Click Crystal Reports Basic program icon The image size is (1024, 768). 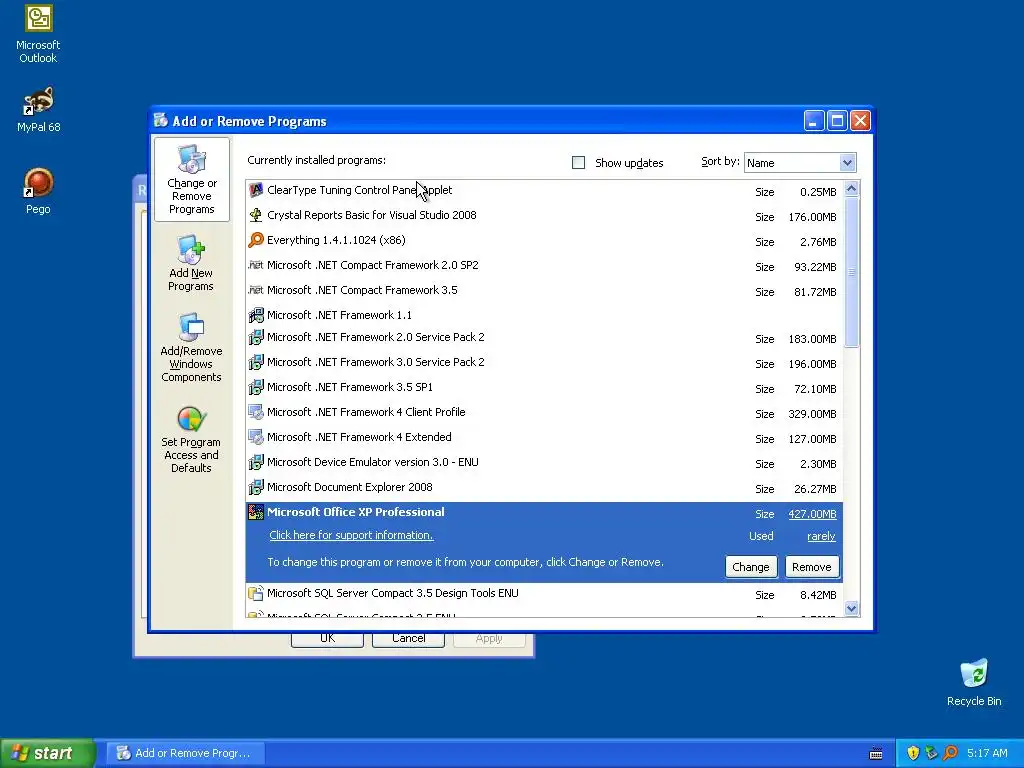(256, 215)
